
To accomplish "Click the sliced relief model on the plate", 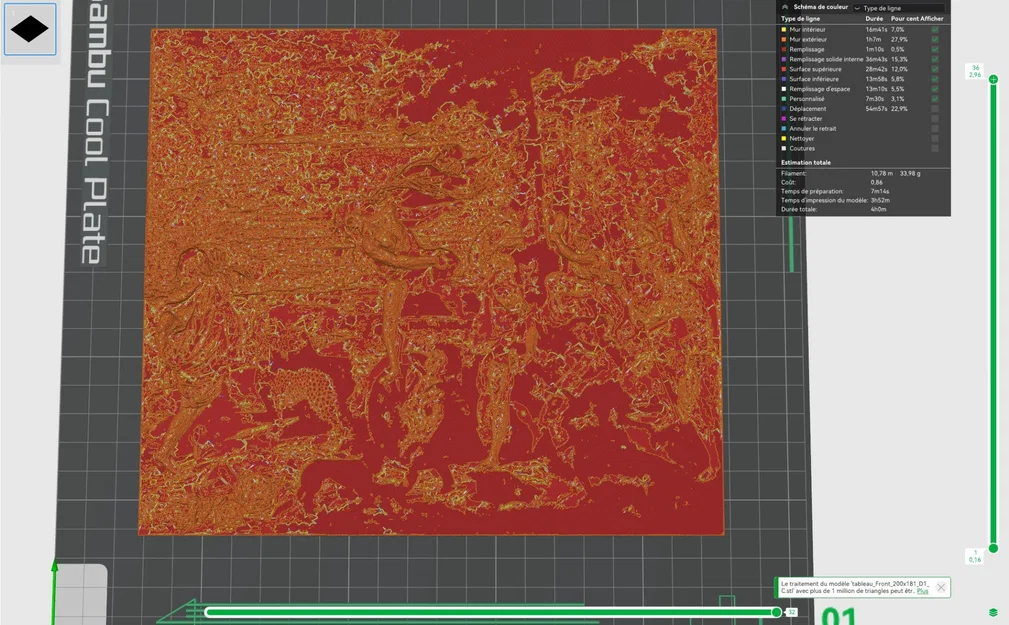I will pos(431,281).
